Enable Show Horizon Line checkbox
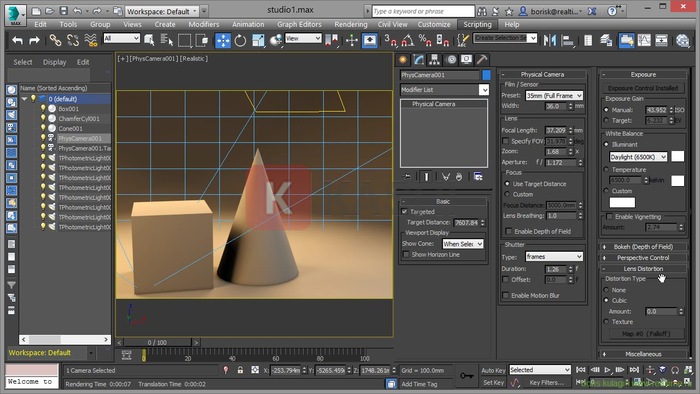 (406, 254)
